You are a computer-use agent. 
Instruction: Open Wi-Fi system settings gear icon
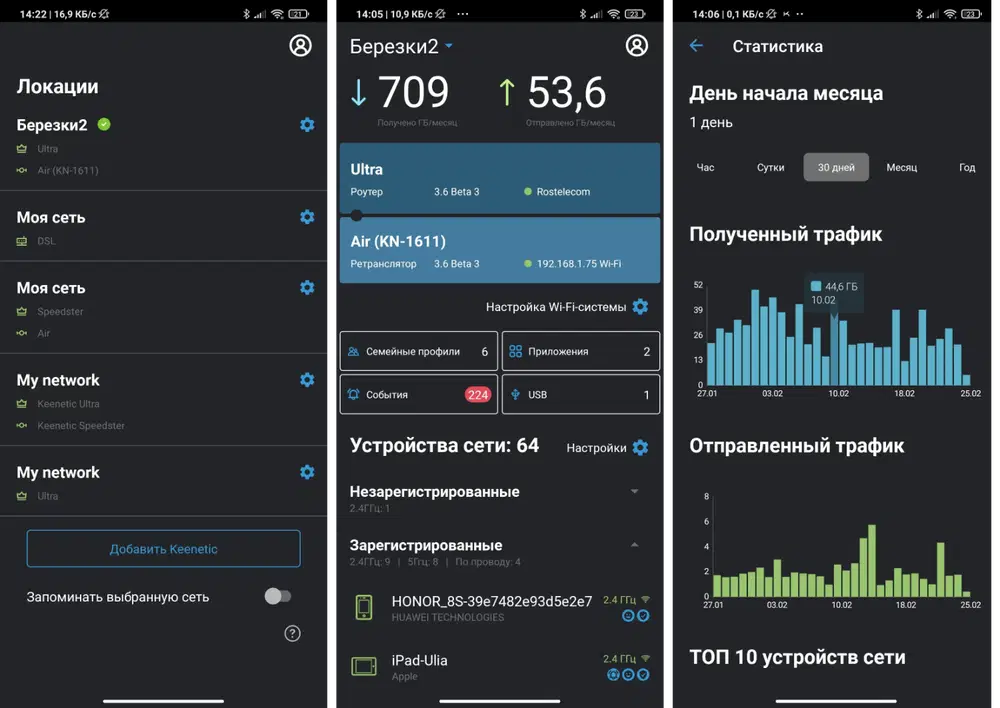pyautogui.click(x=640, y=307)
